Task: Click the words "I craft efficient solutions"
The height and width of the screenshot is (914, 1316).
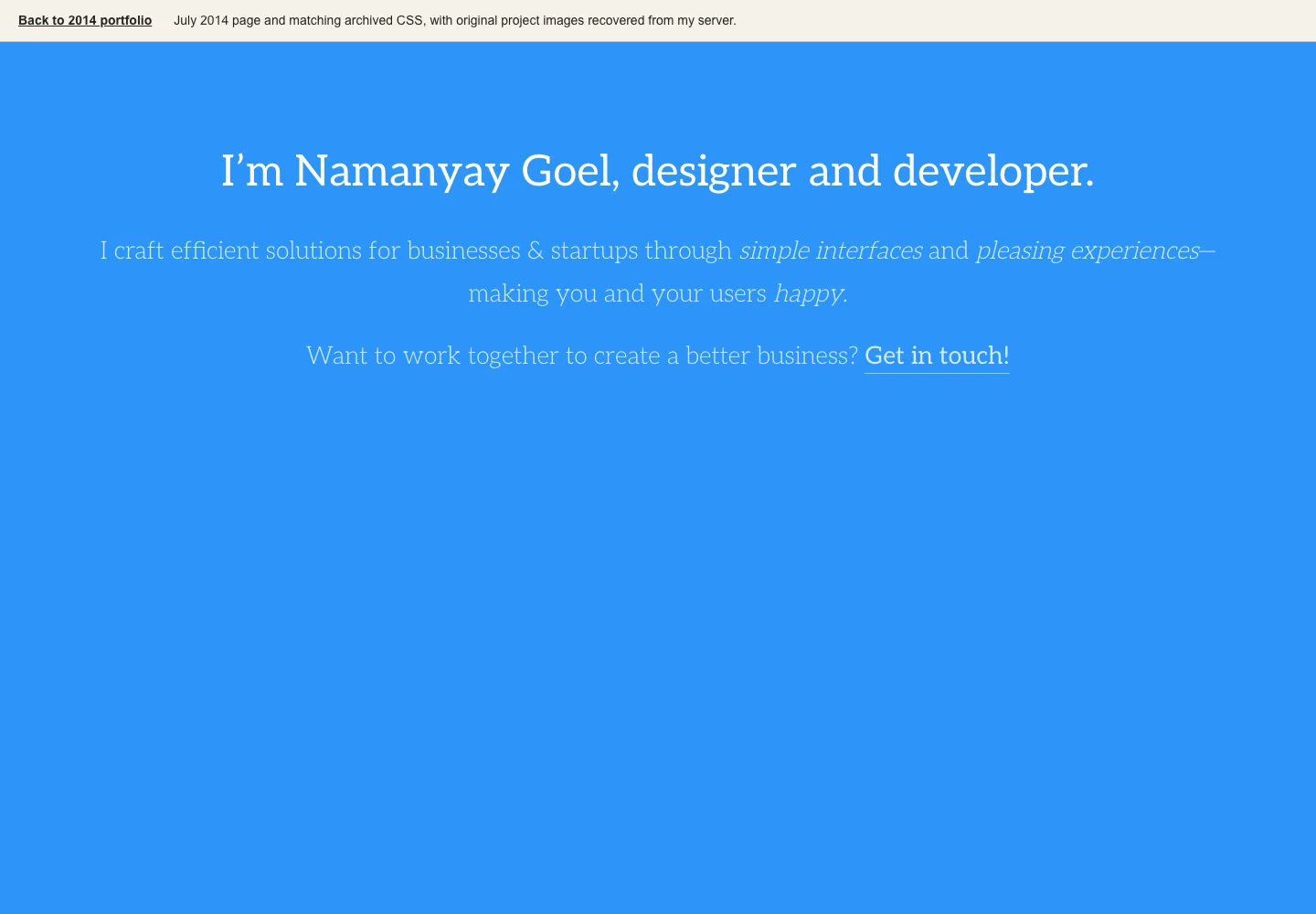Action: pos(231,250)
